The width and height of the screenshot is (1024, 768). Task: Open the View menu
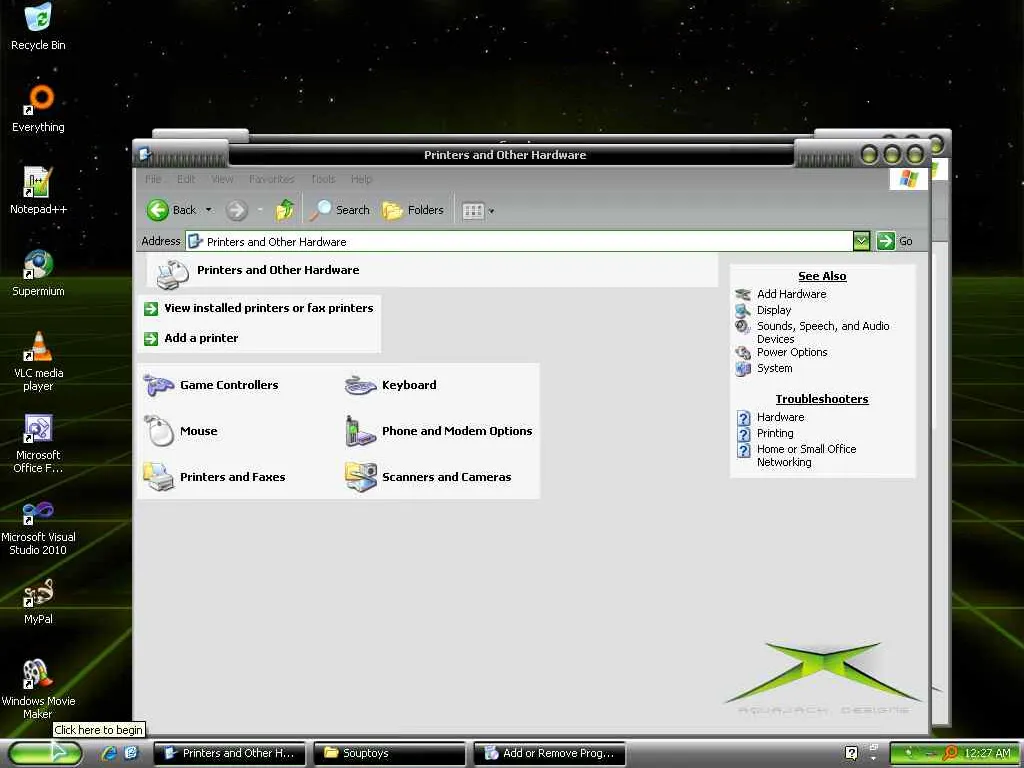(x=222, y=179)
